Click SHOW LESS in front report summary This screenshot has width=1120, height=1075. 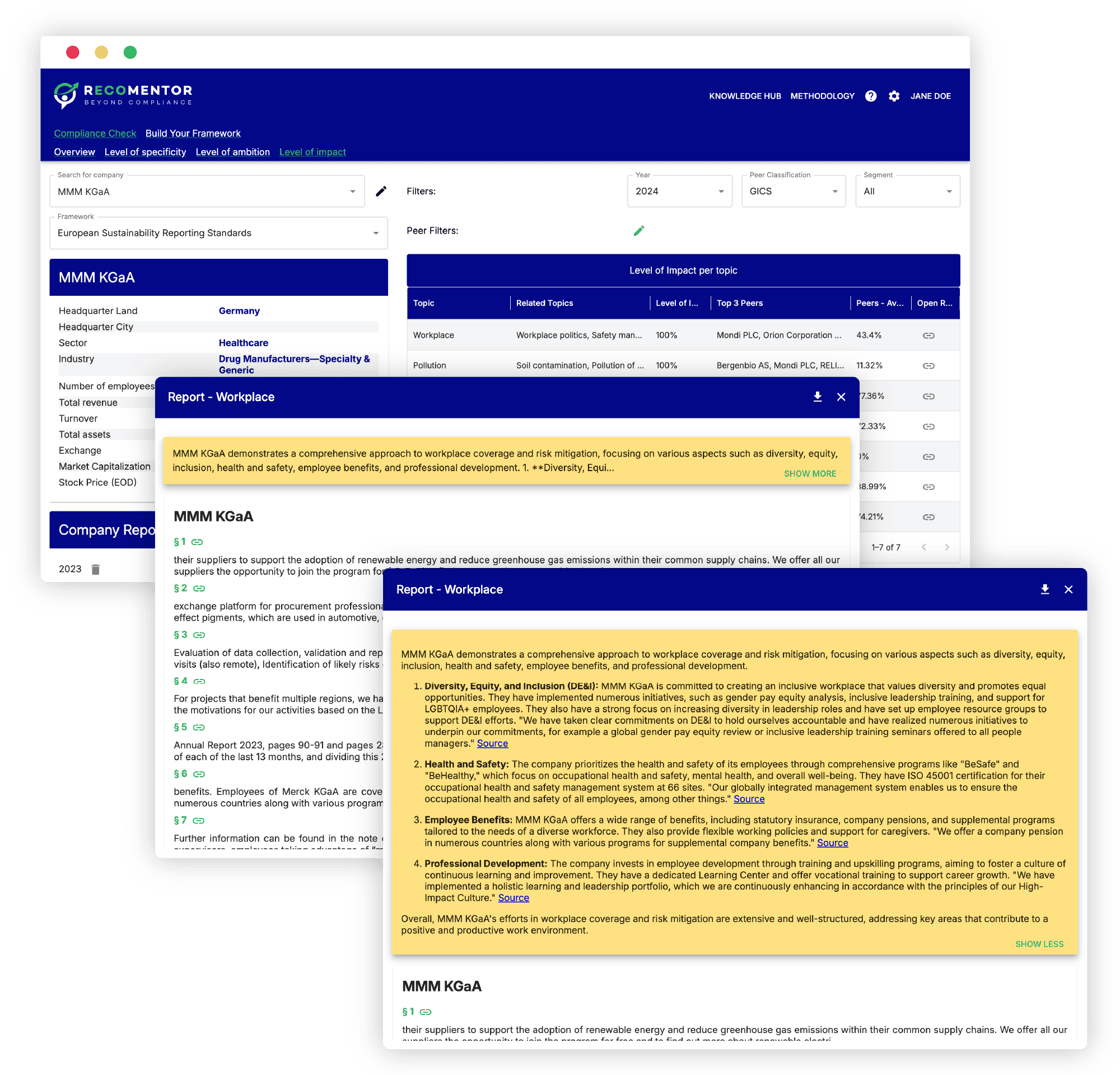(1039, 944)
